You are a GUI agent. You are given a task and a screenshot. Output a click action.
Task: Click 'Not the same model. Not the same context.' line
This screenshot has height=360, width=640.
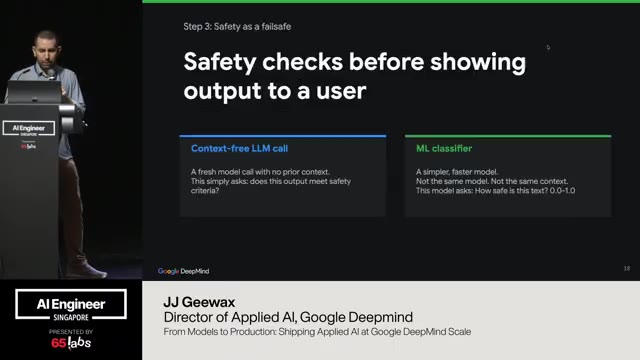click(492, 181)
